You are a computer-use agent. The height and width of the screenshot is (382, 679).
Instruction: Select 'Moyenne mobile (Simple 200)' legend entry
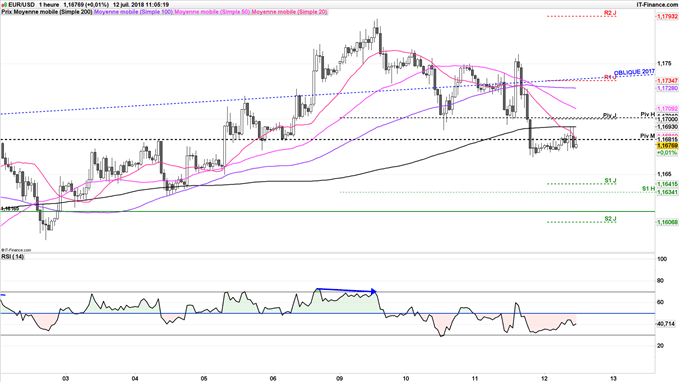click(x=53, y=12)
